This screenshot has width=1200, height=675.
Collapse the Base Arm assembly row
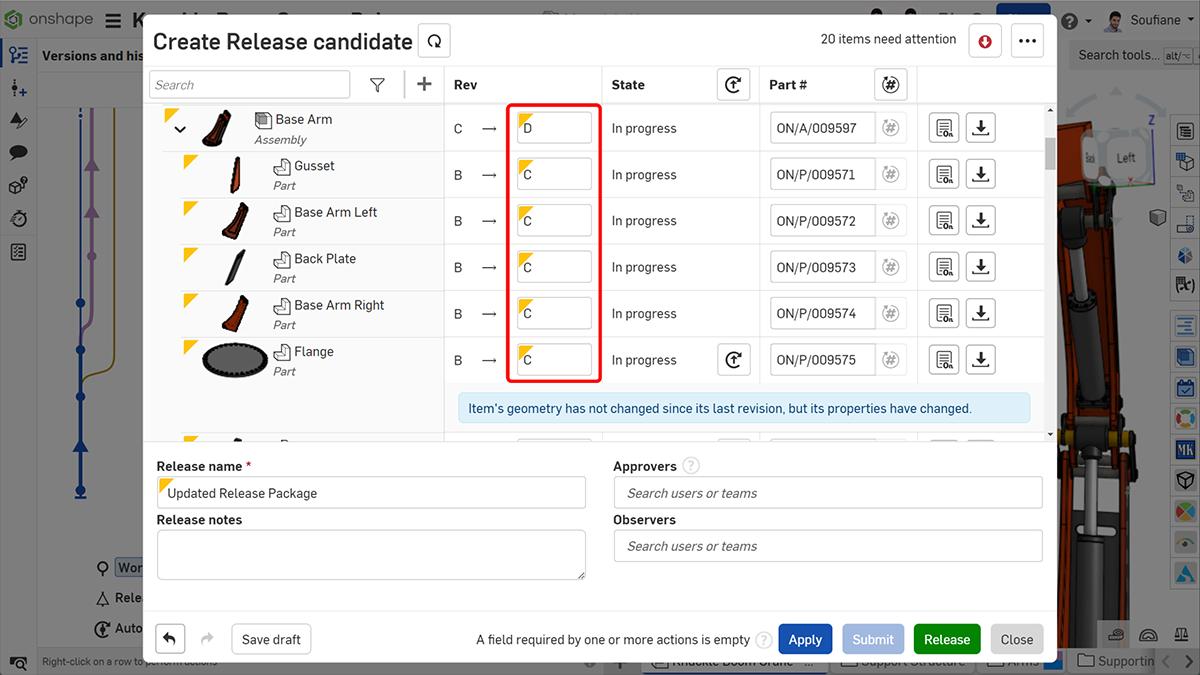(179, 128)
